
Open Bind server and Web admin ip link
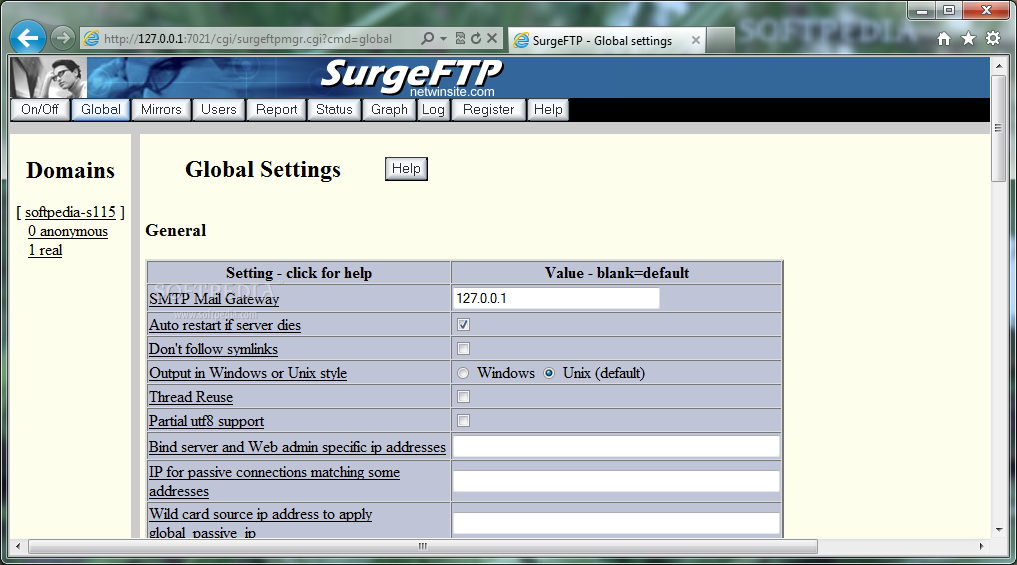pyautogui.click(x=297, y=447)
